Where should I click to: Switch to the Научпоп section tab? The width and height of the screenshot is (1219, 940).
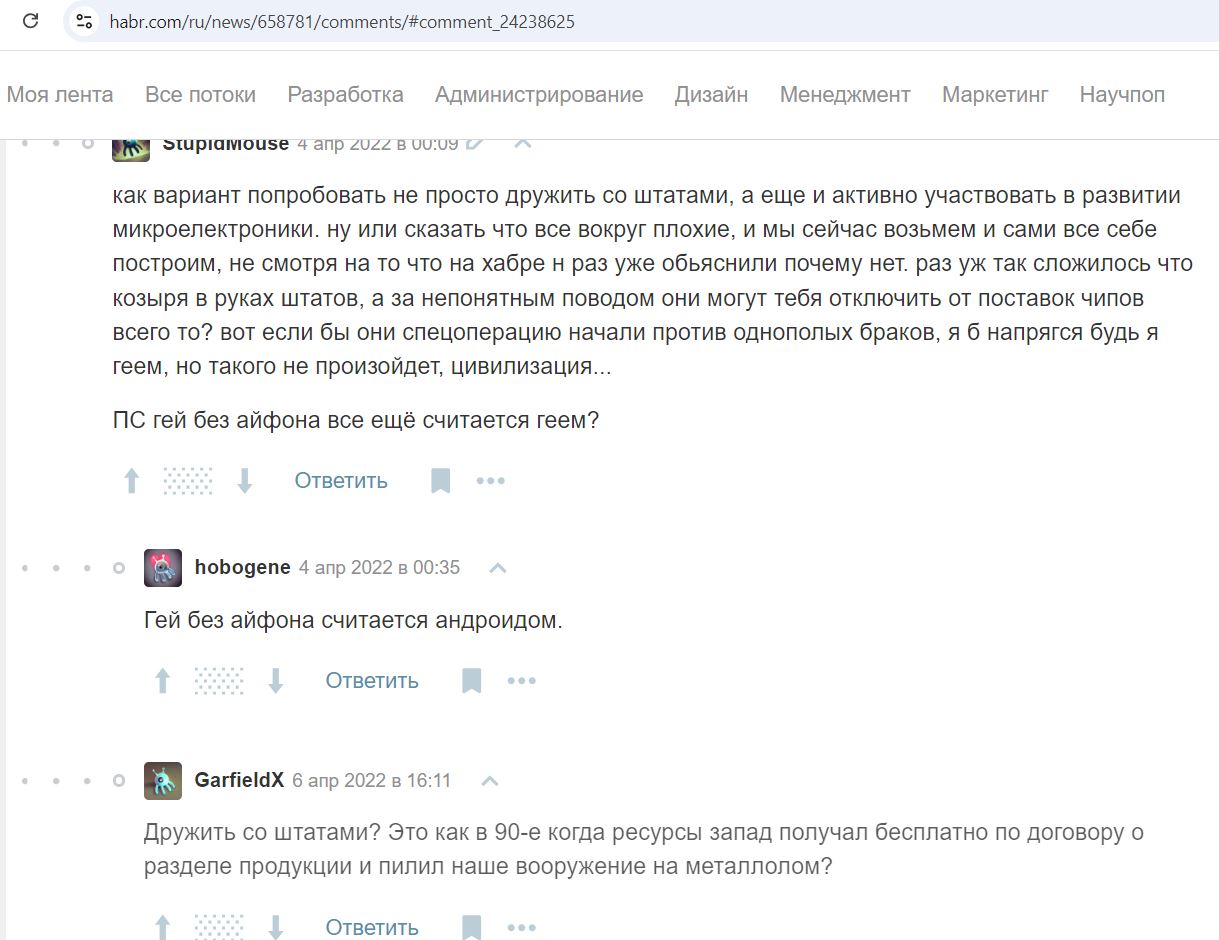click(x=1122, y=95)
